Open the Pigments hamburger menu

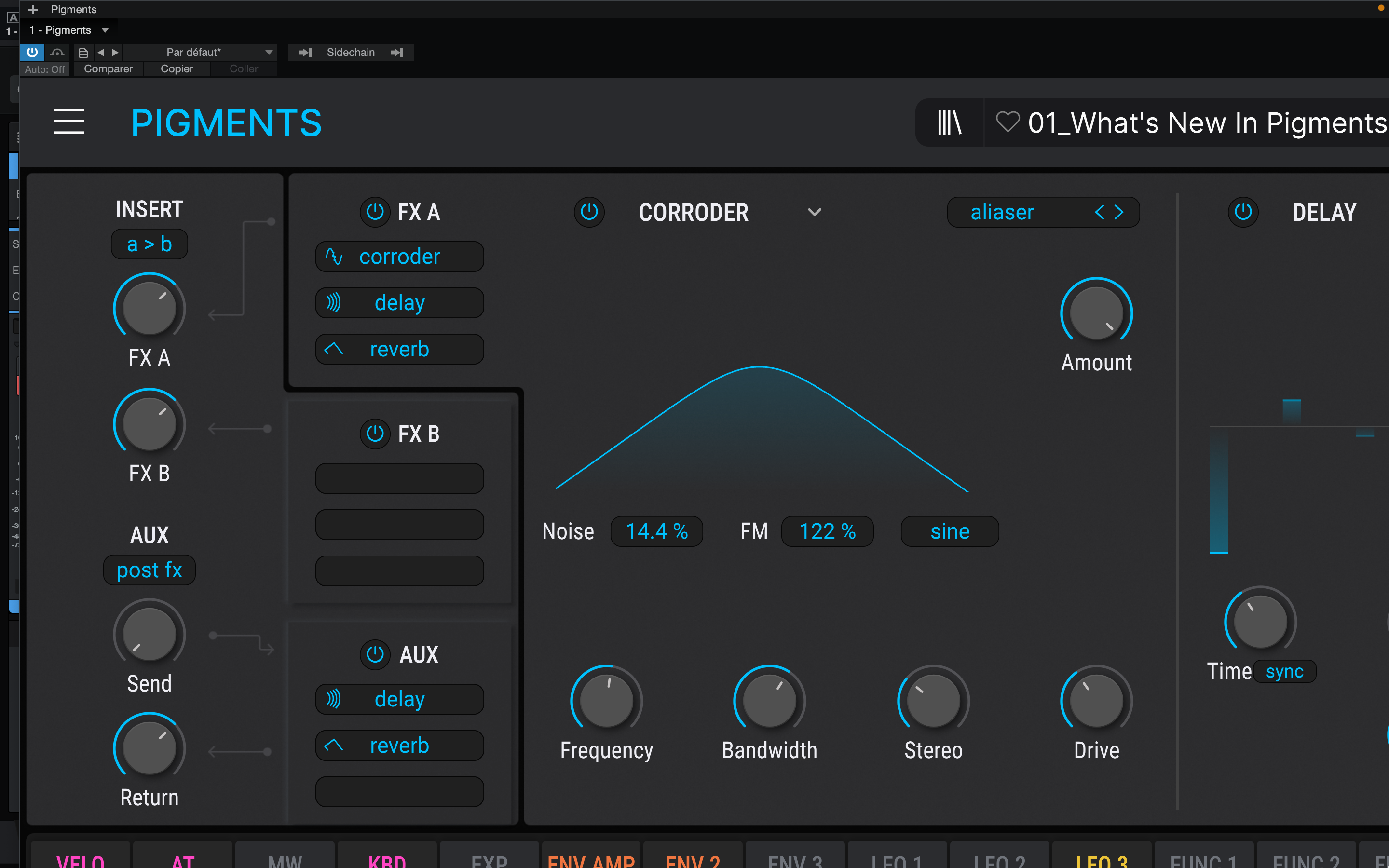click(69, 121)
